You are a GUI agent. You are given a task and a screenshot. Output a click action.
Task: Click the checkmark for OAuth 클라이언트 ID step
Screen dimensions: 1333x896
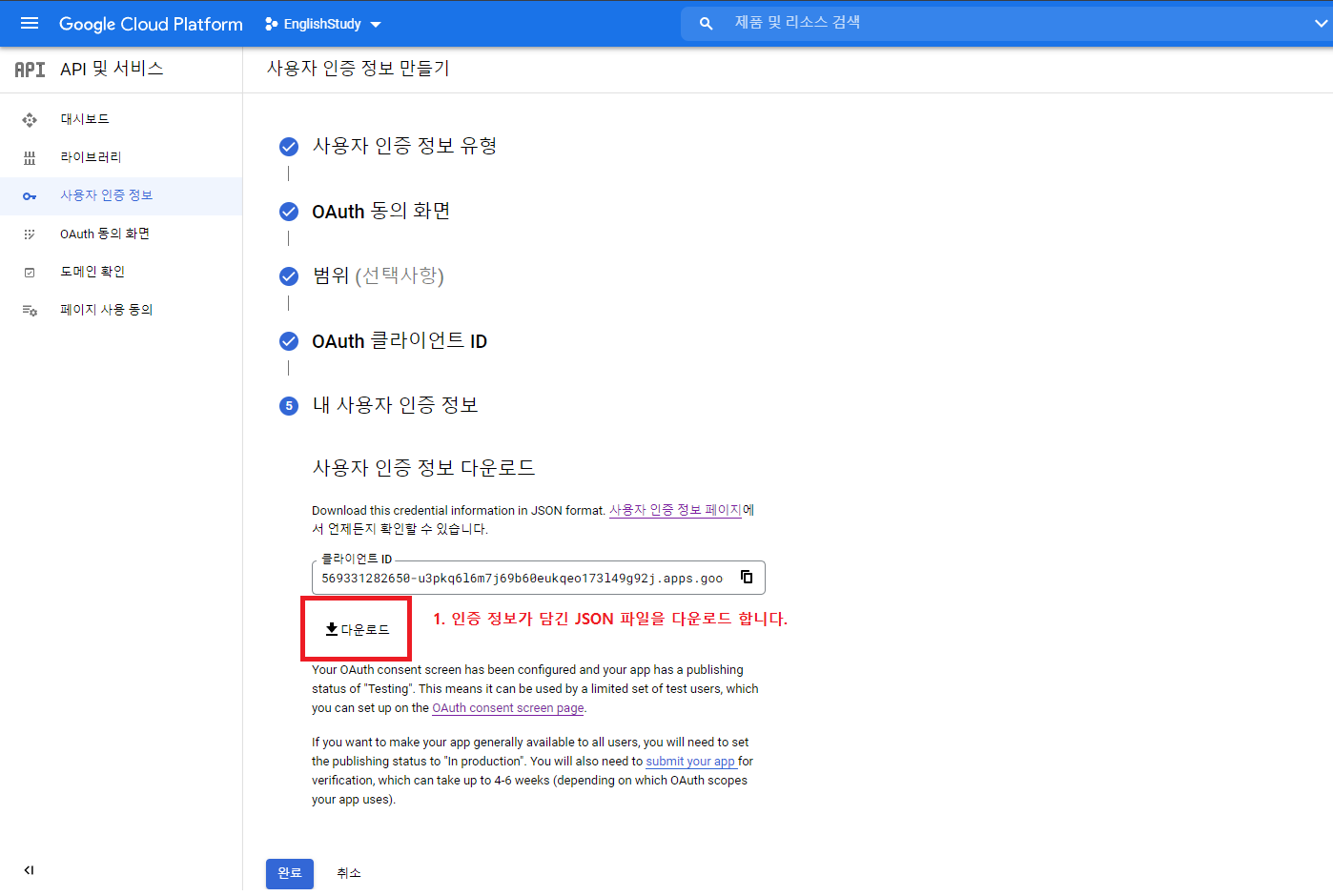coord(289,341)
